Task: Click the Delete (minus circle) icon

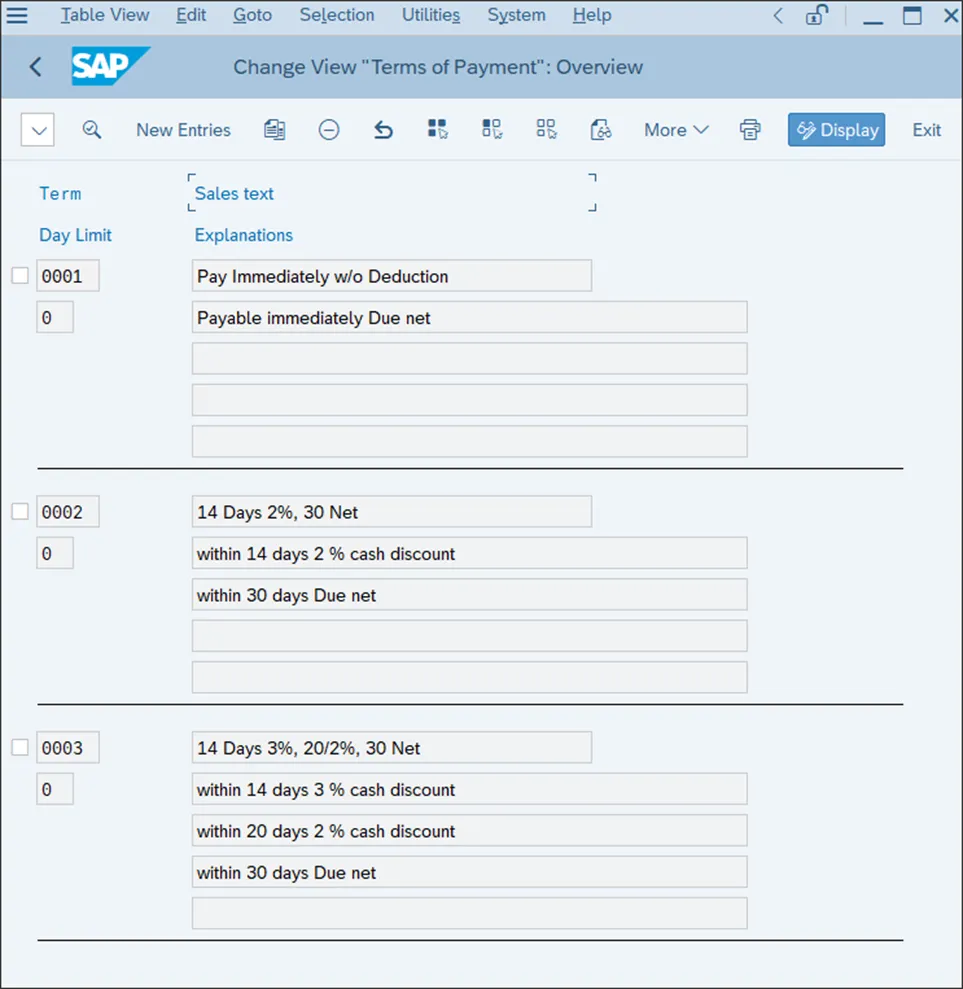Action: (x=329, y=130)
